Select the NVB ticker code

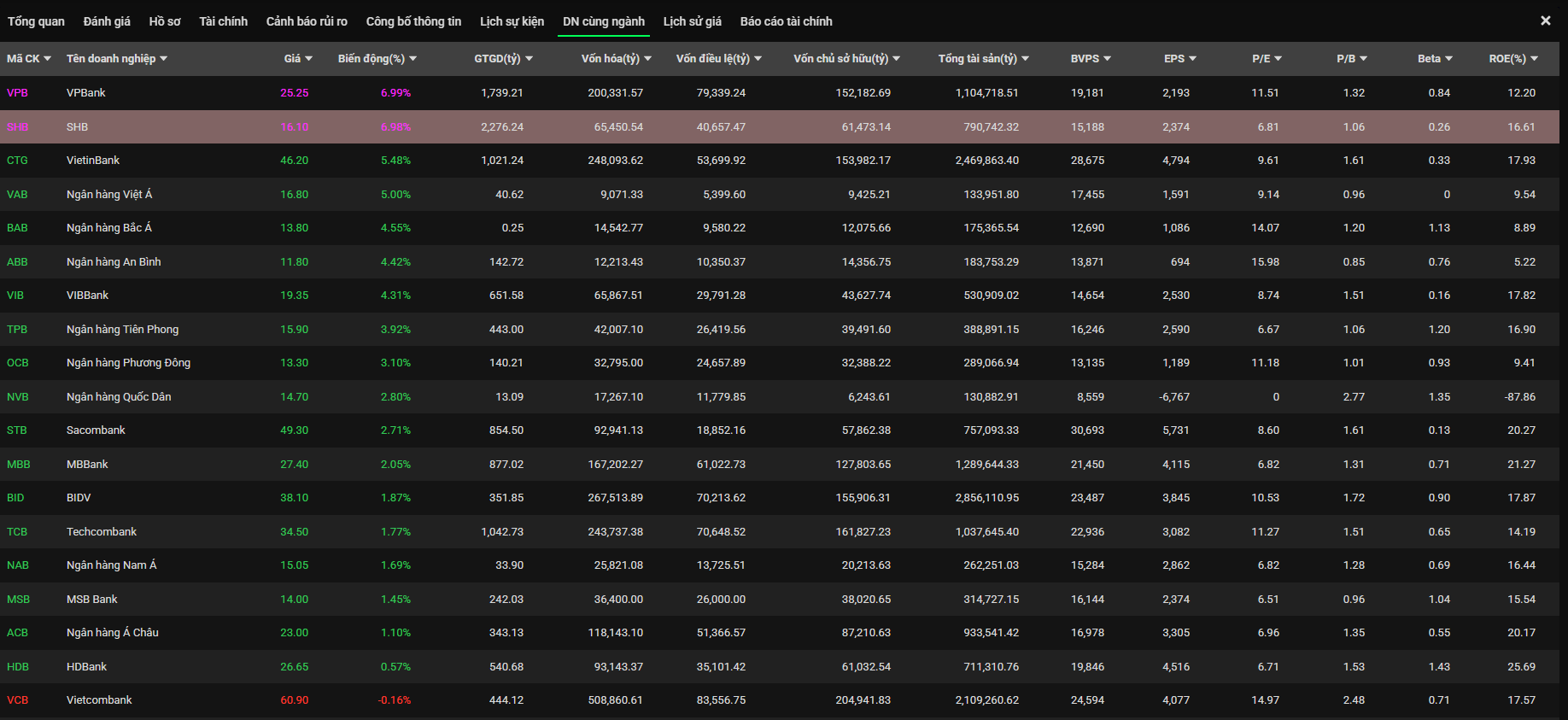pyautogui.click(x=18, y=397)
